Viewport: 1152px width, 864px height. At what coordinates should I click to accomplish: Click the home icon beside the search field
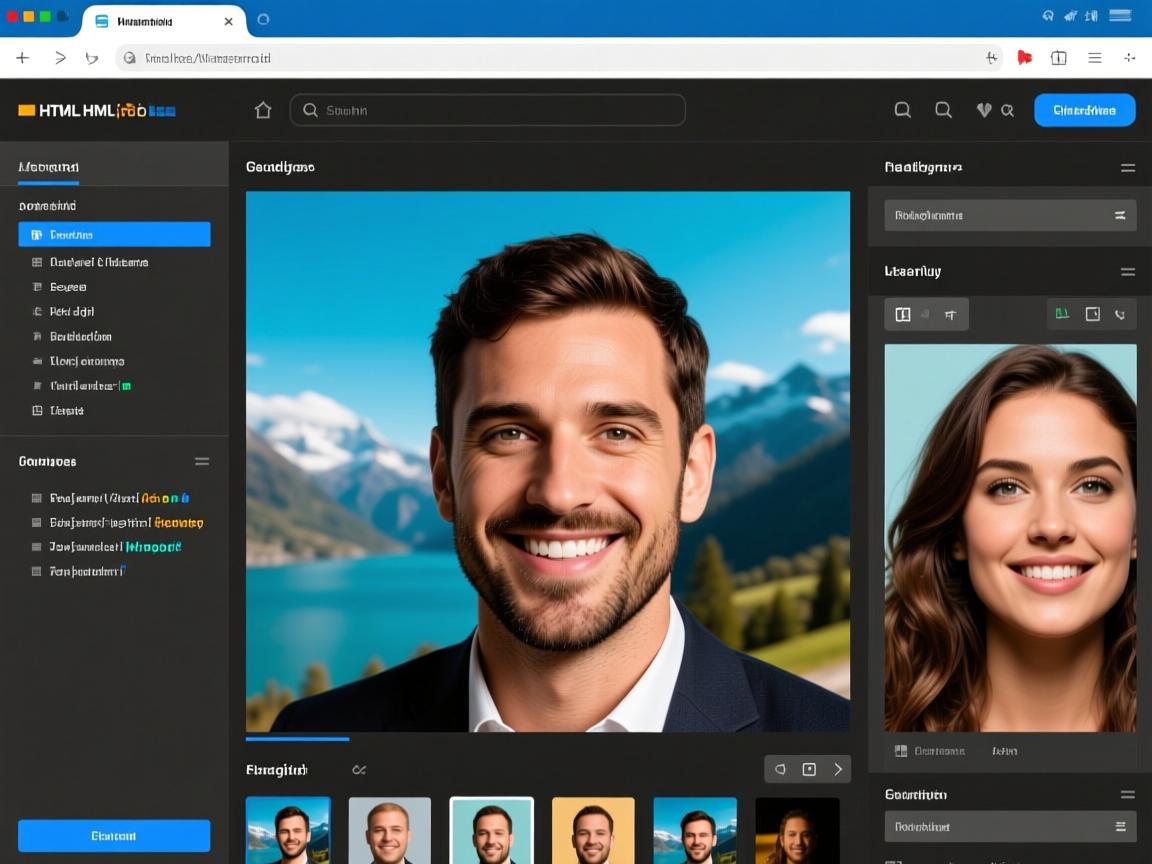(x=263, y=110)
